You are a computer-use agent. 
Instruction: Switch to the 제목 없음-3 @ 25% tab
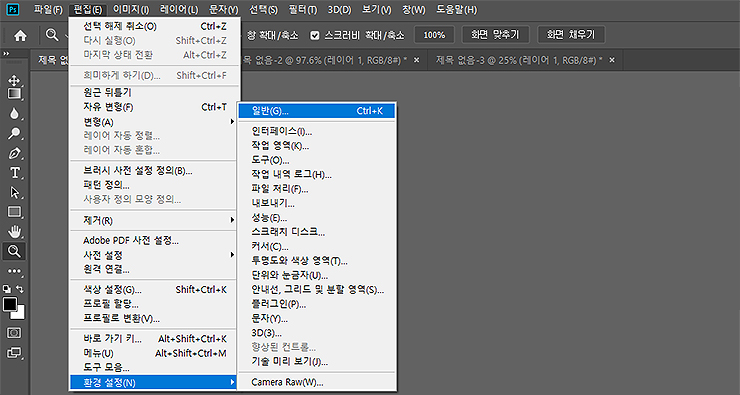coord(519,60)
